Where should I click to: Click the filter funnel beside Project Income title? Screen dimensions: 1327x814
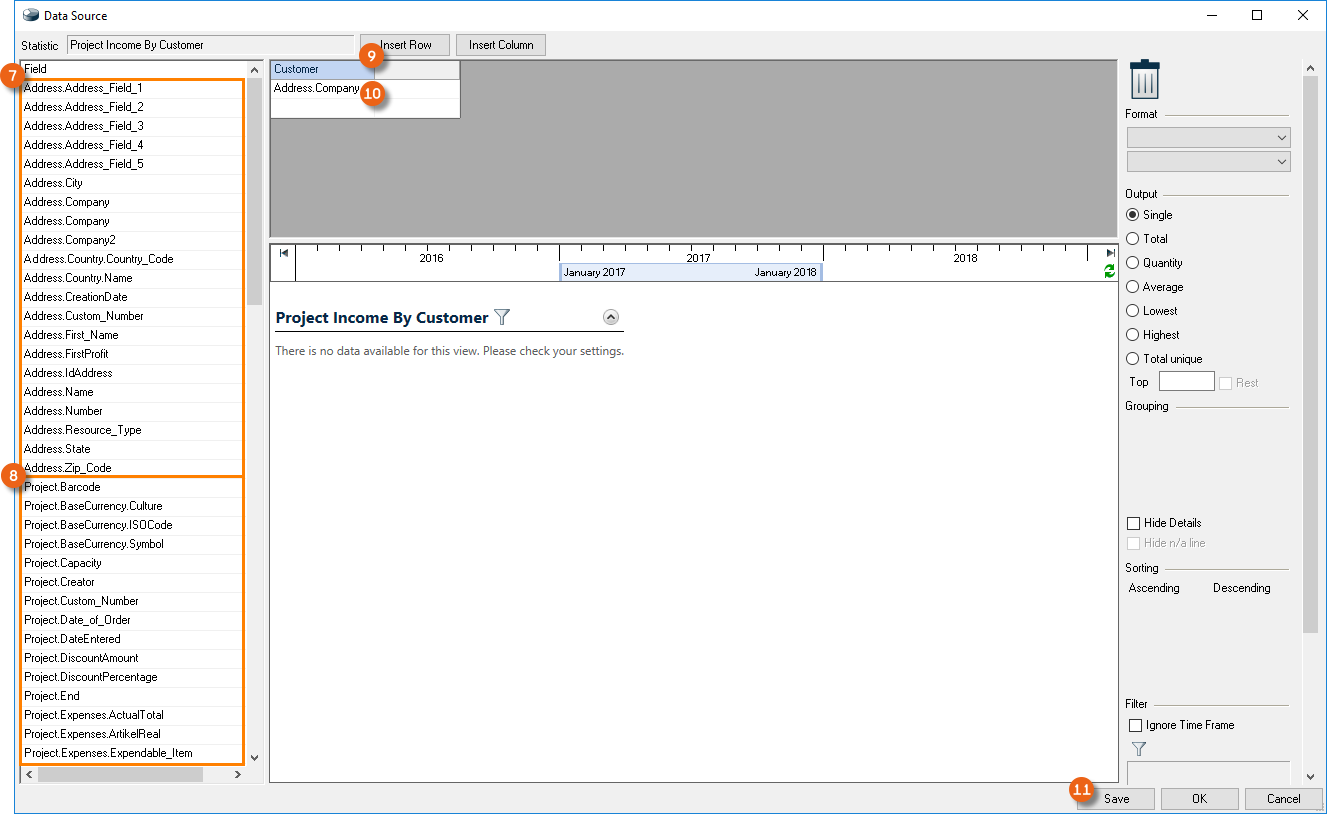(502, 317)
